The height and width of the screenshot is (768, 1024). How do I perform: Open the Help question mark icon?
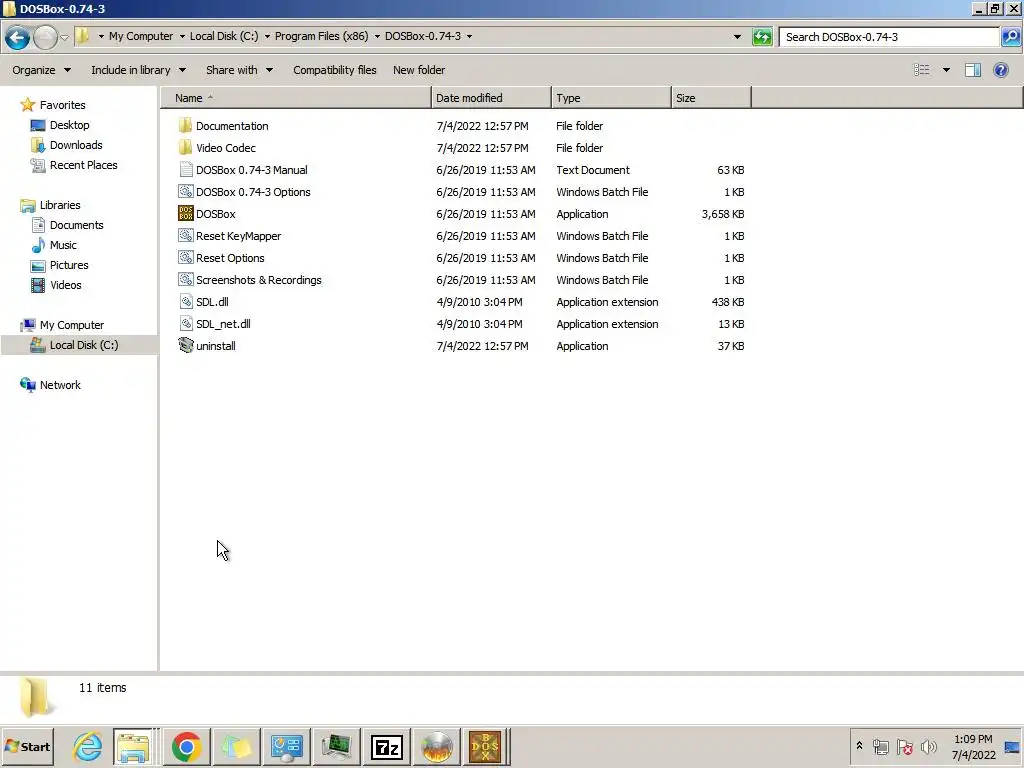pos(1000,70)
